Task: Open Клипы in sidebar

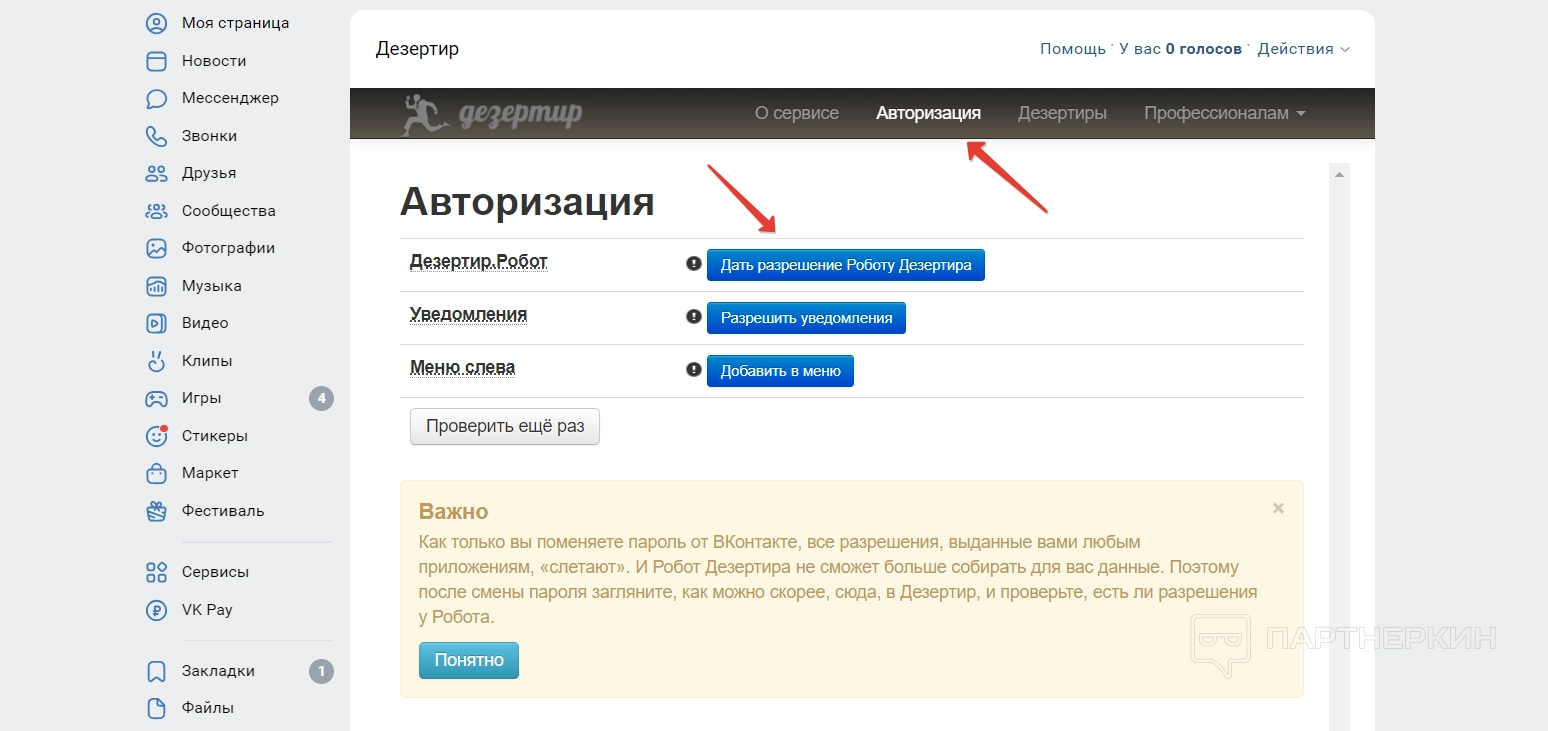Action: pos(207,361)
